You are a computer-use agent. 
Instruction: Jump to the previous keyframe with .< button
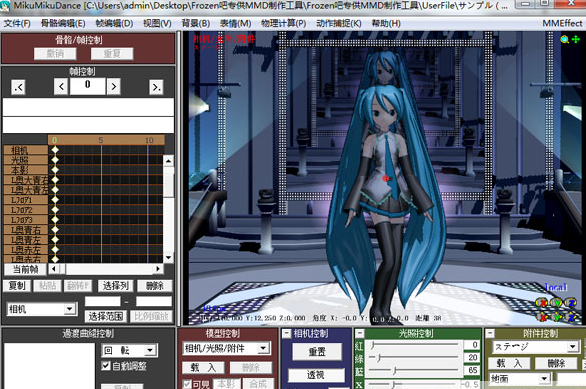pos(18,87)
